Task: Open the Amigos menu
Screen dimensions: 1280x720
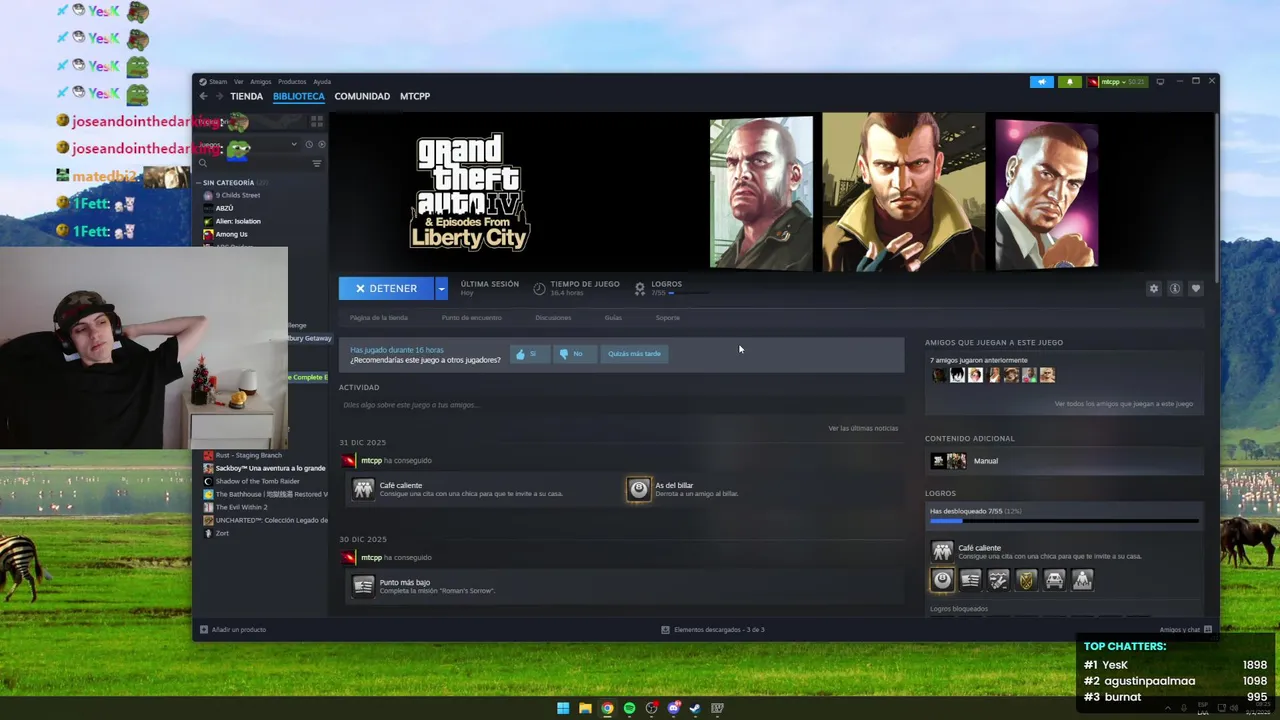Action: click(260, 82)
